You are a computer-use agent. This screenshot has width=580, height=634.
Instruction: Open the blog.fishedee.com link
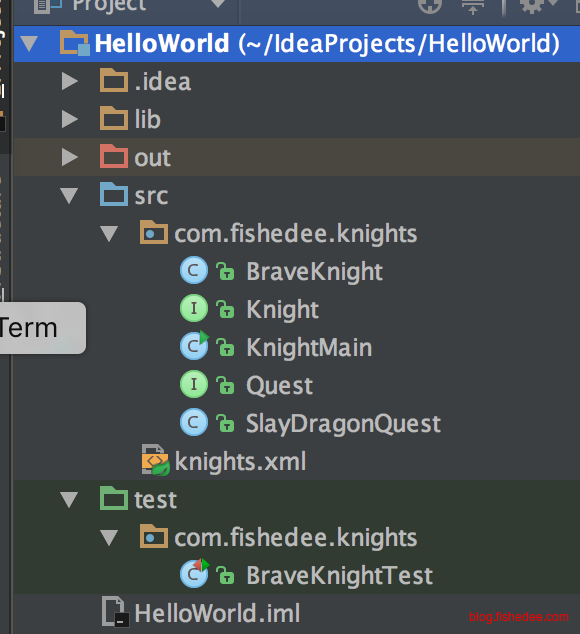pyautogui.click(x=519, y=617)
